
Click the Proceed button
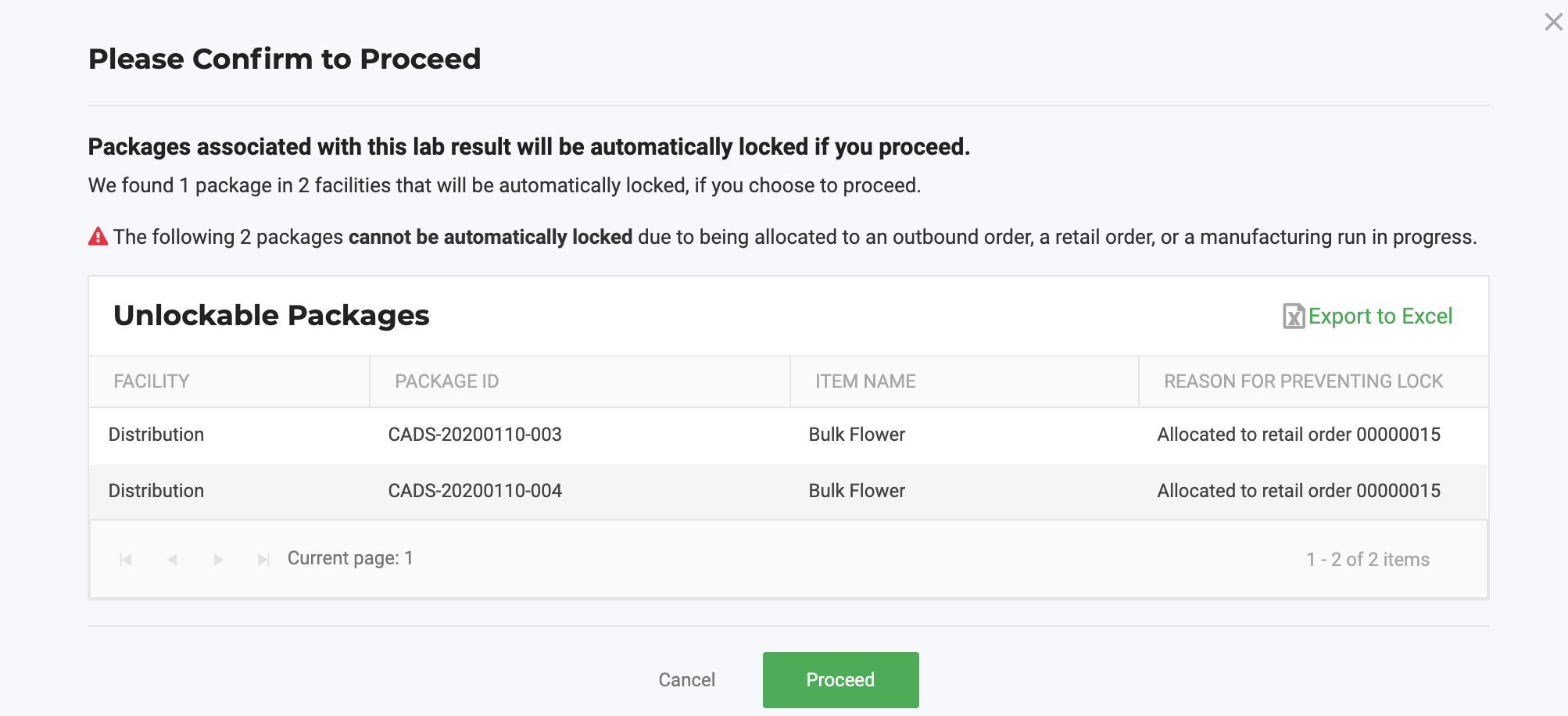point(841,680)
